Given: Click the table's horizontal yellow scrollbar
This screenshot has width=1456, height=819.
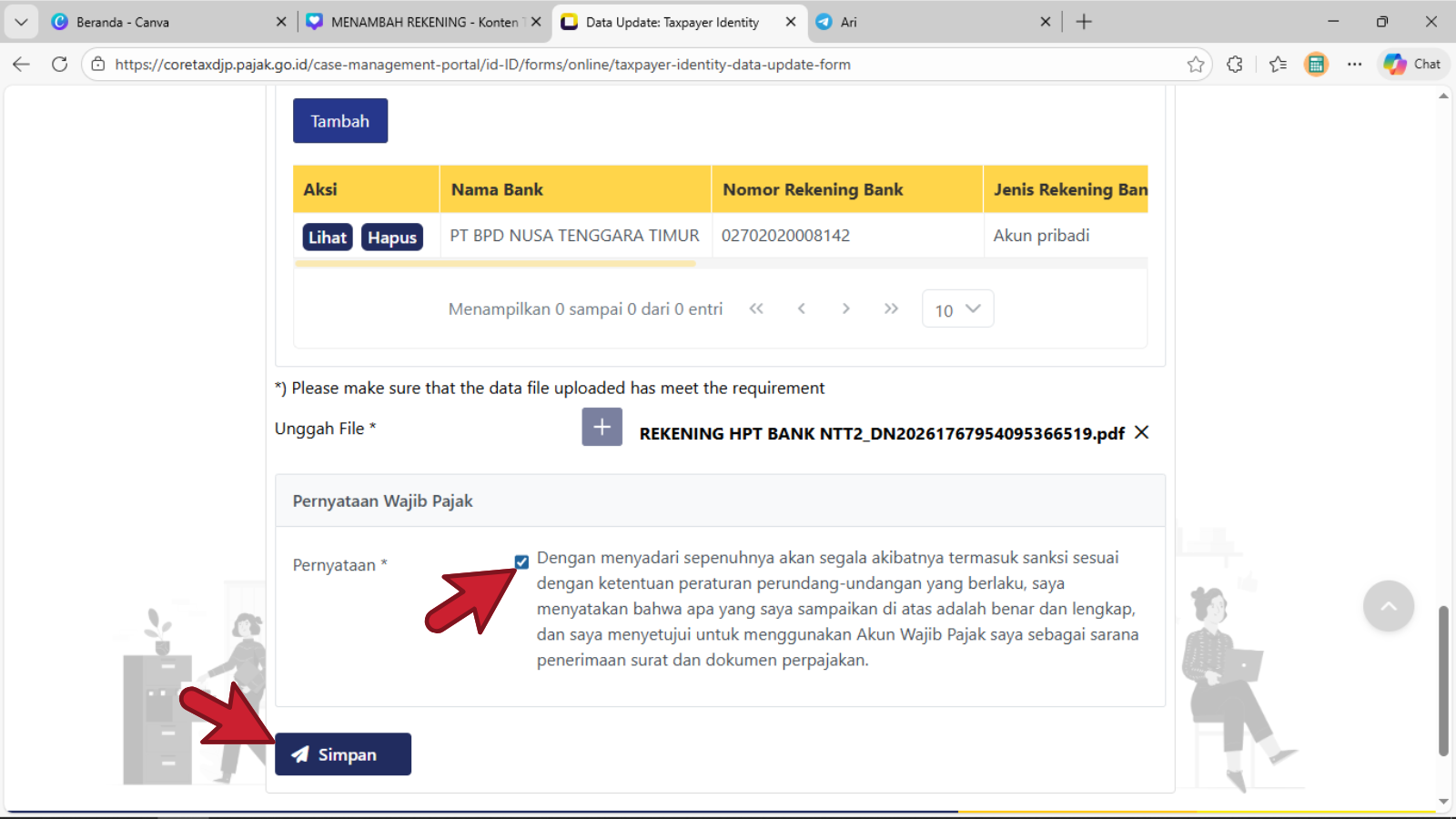Looking at the screenshot, I should coord(495,264).
